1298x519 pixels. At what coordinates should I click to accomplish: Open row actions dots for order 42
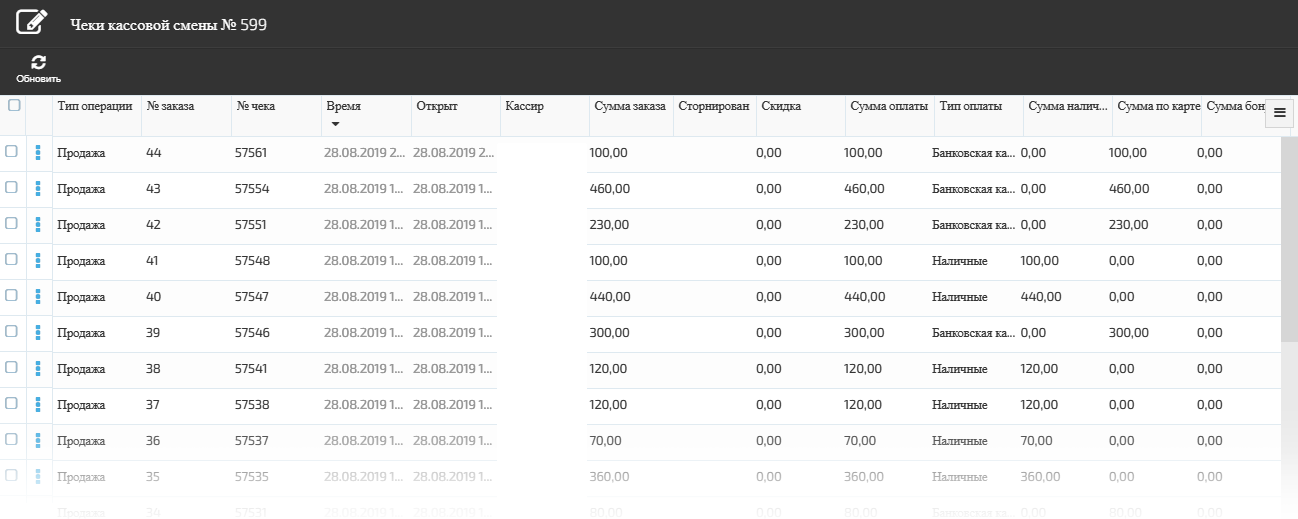[38, 224]
